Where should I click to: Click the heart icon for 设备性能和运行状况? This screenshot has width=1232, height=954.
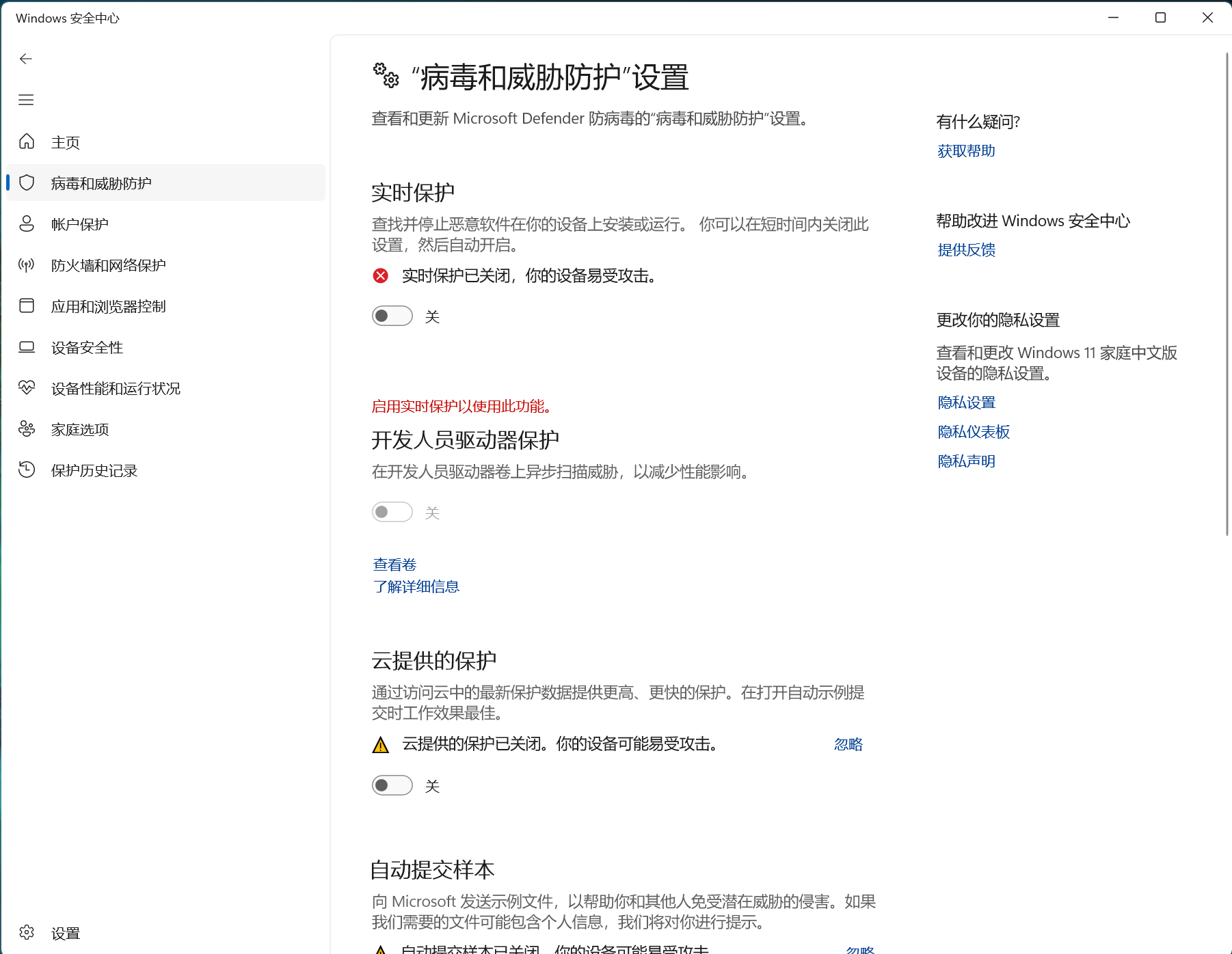(27, 387)
